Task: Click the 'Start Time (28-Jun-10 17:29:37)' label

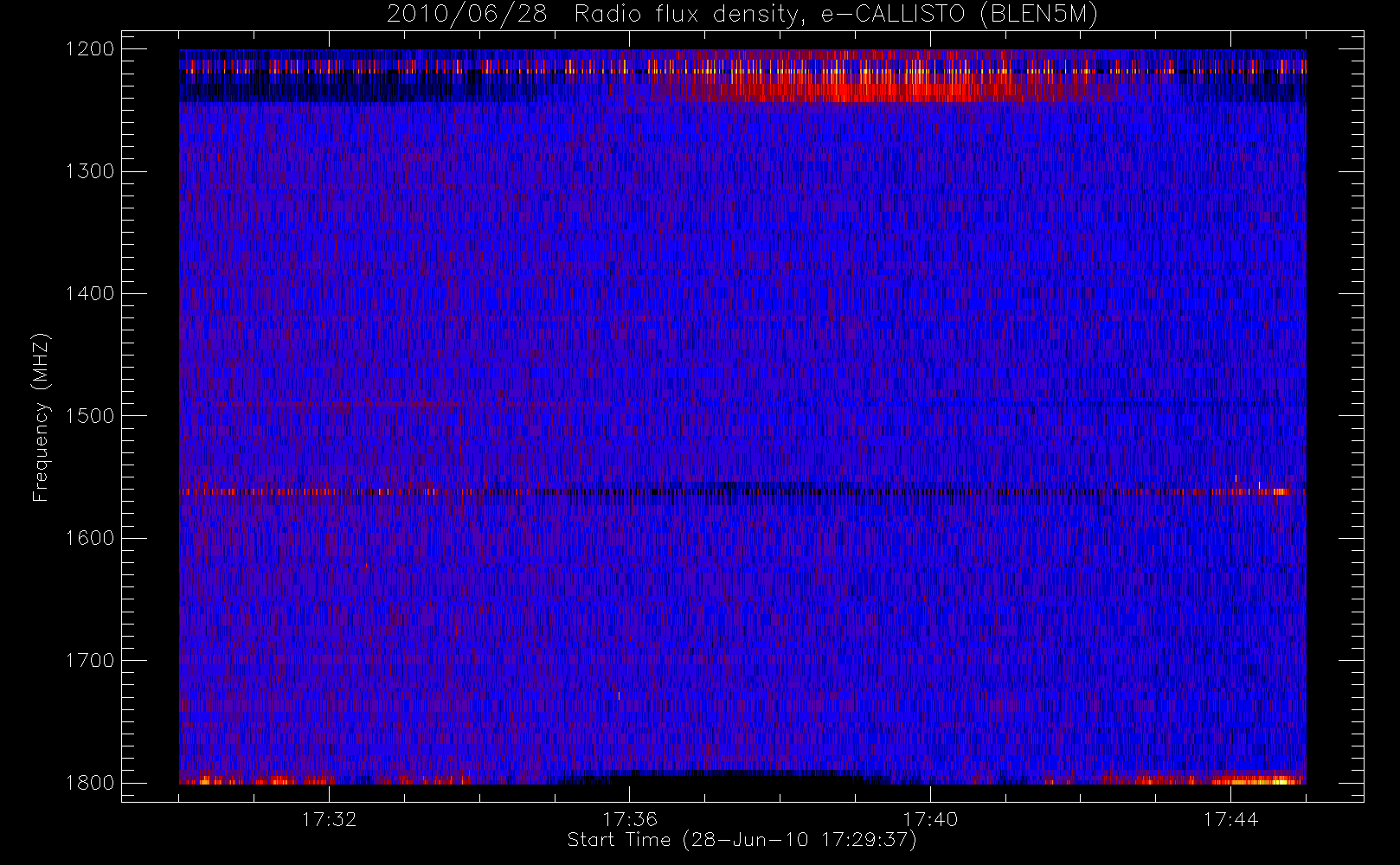Action: click(x=742, y=840)
